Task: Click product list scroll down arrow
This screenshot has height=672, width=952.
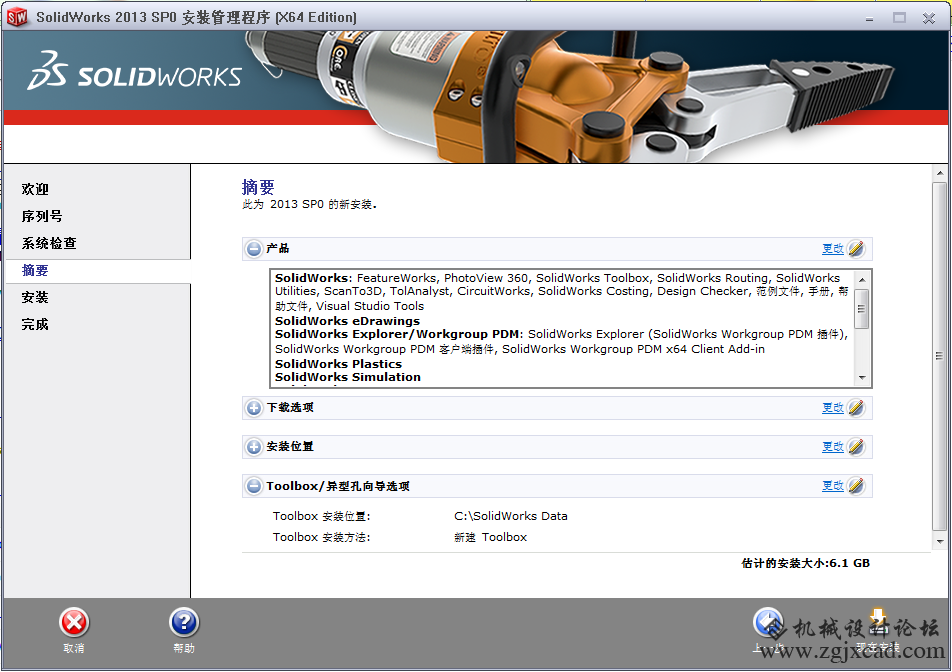Action: tap(862, 378)
